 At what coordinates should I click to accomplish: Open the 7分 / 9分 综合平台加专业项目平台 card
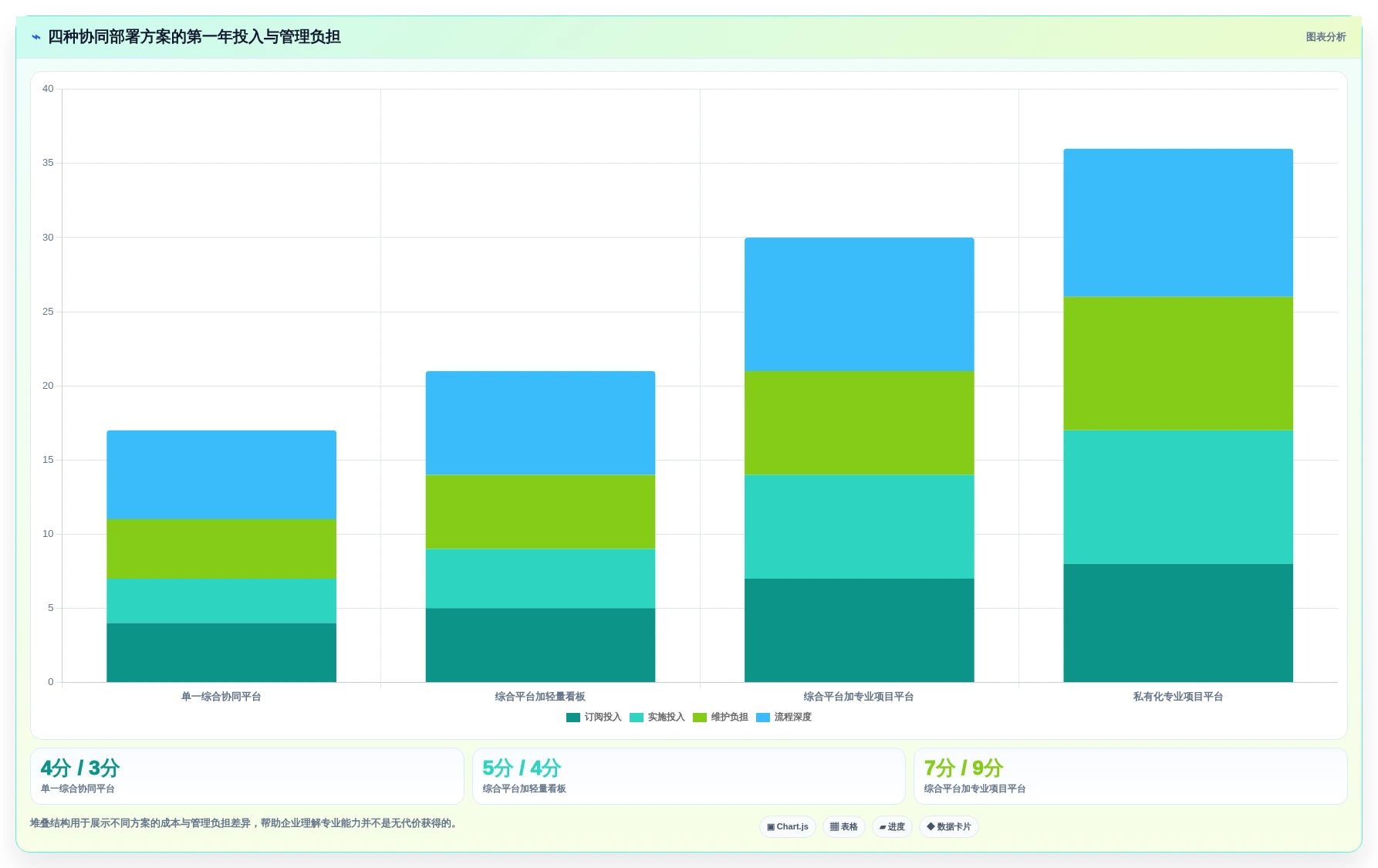(1130, 776)
